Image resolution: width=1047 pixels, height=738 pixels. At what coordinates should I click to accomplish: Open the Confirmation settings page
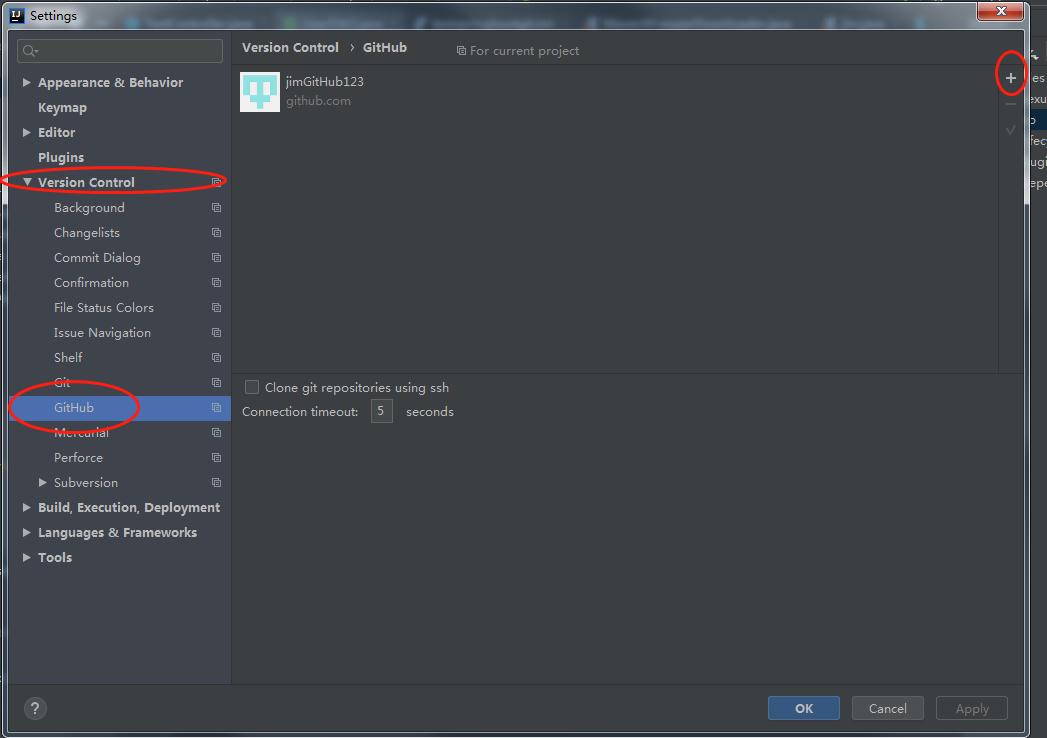(91, 283)
